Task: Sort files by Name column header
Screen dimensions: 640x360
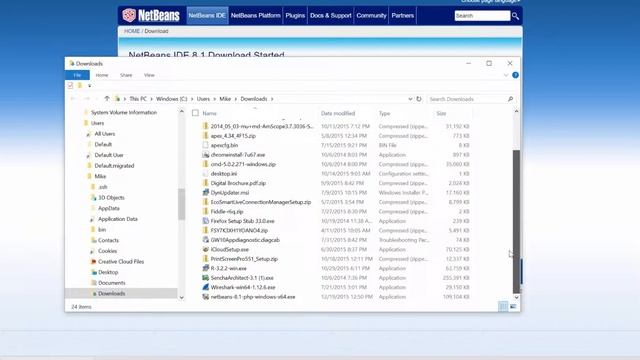Action: pyautogui.click(x=209, y=113)
